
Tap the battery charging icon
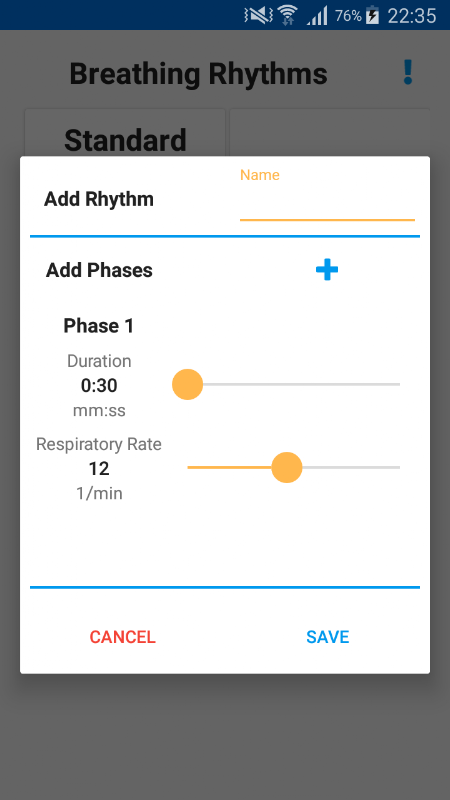[x=372, y=15]
